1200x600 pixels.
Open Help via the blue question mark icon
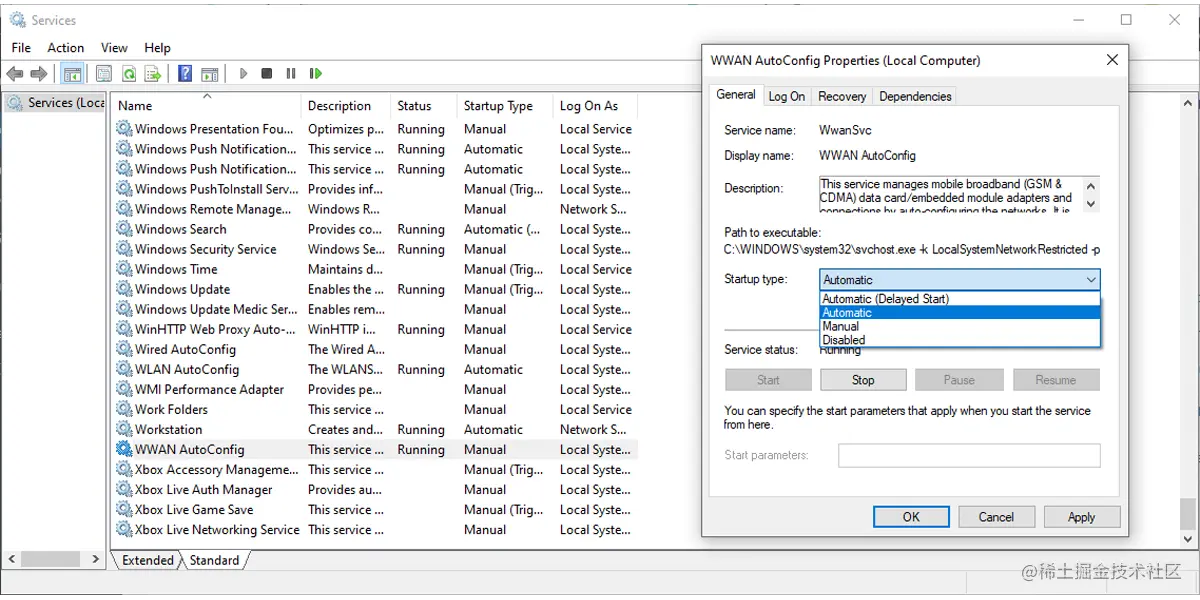pos(185,73)
